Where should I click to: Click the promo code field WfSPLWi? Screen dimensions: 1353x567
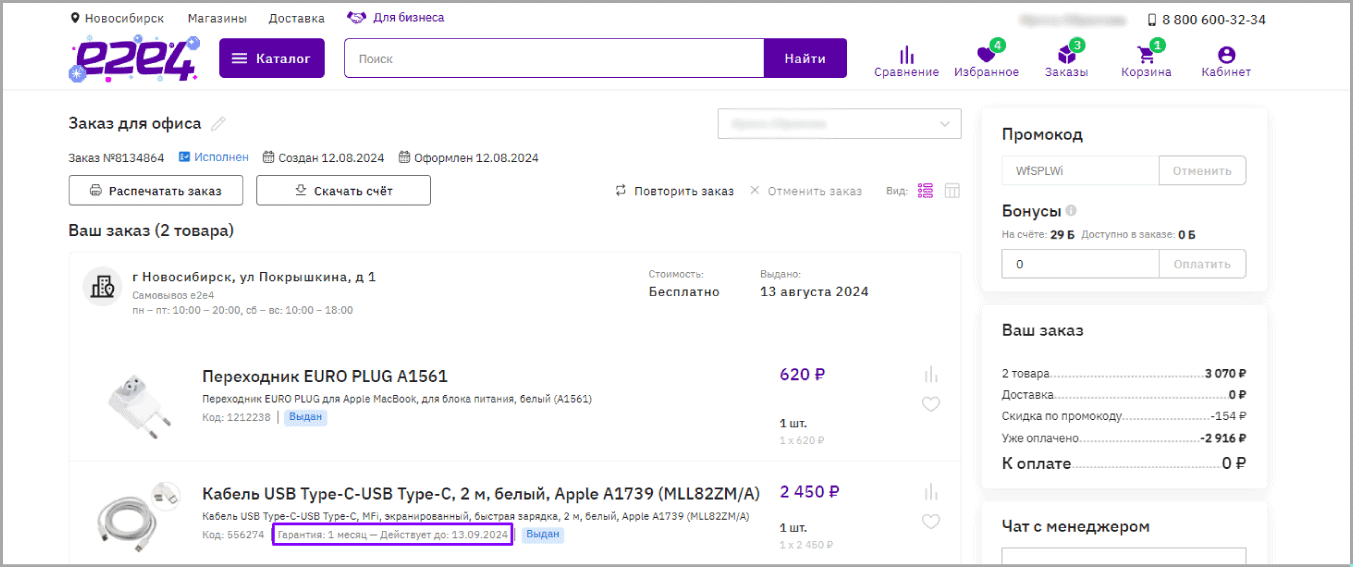(1080, 170)
